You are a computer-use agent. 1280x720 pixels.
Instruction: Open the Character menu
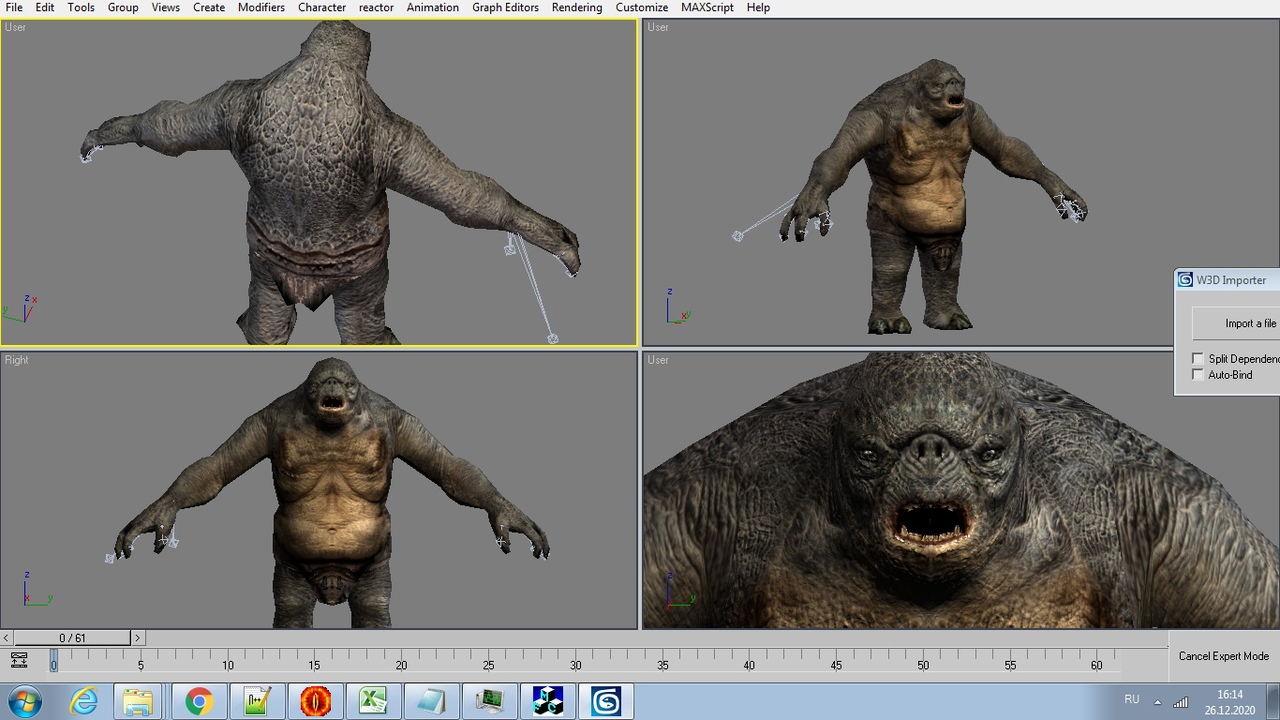(322, 7)
